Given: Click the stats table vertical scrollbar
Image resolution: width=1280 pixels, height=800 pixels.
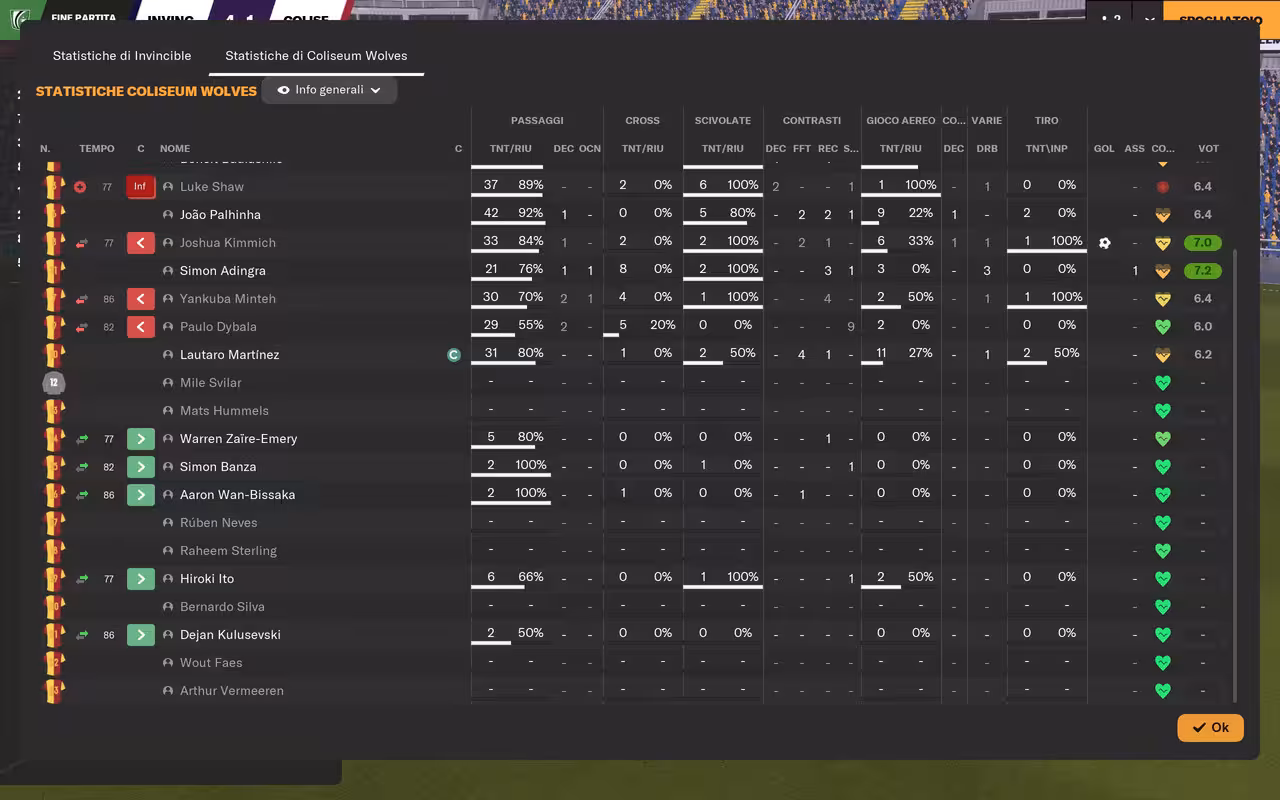Looking at the screenshot, I should (1235, 475).
